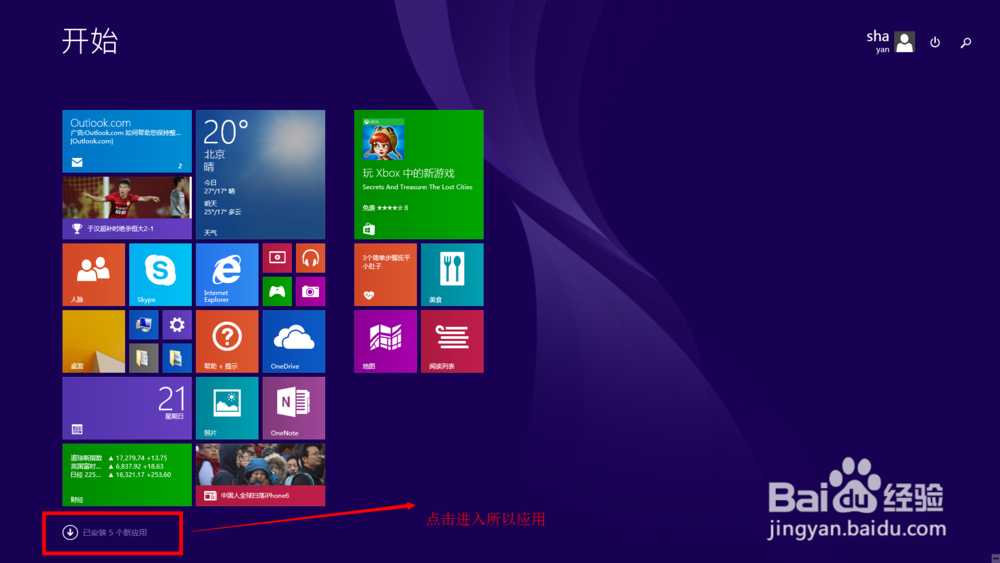1000x563 pixels.
Task: Open the Food & Drink (美食) tile
Action: click(452, 275)
